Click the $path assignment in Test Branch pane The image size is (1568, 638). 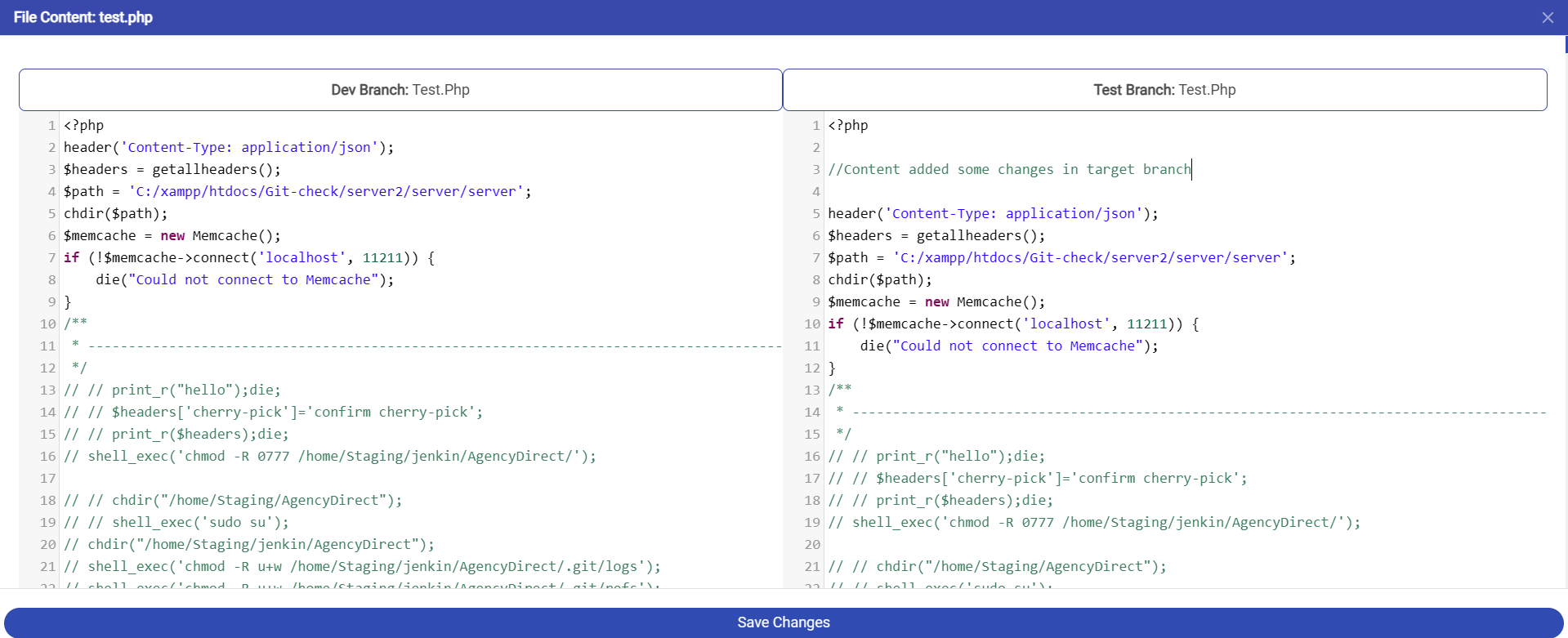[1061, 258]
